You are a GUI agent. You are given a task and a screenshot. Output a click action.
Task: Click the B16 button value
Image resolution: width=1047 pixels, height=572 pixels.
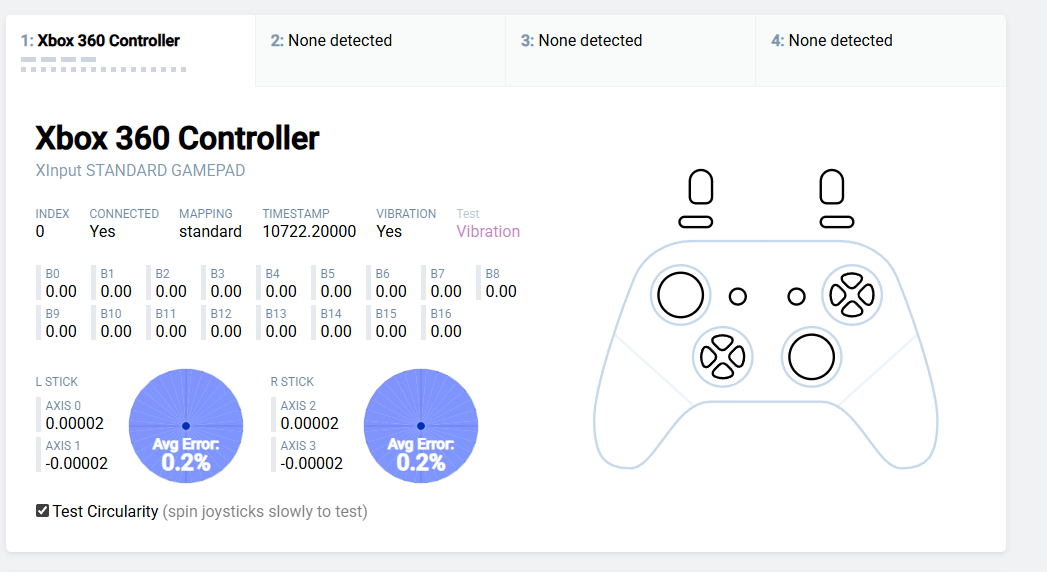tap(446, 332)
